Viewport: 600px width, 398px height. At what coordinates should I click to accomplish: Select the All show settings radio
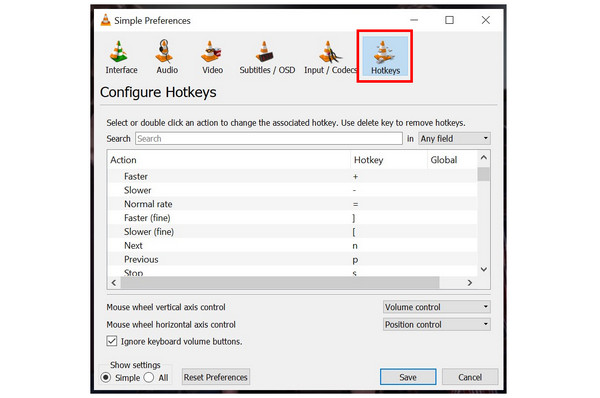pos(149,378)
